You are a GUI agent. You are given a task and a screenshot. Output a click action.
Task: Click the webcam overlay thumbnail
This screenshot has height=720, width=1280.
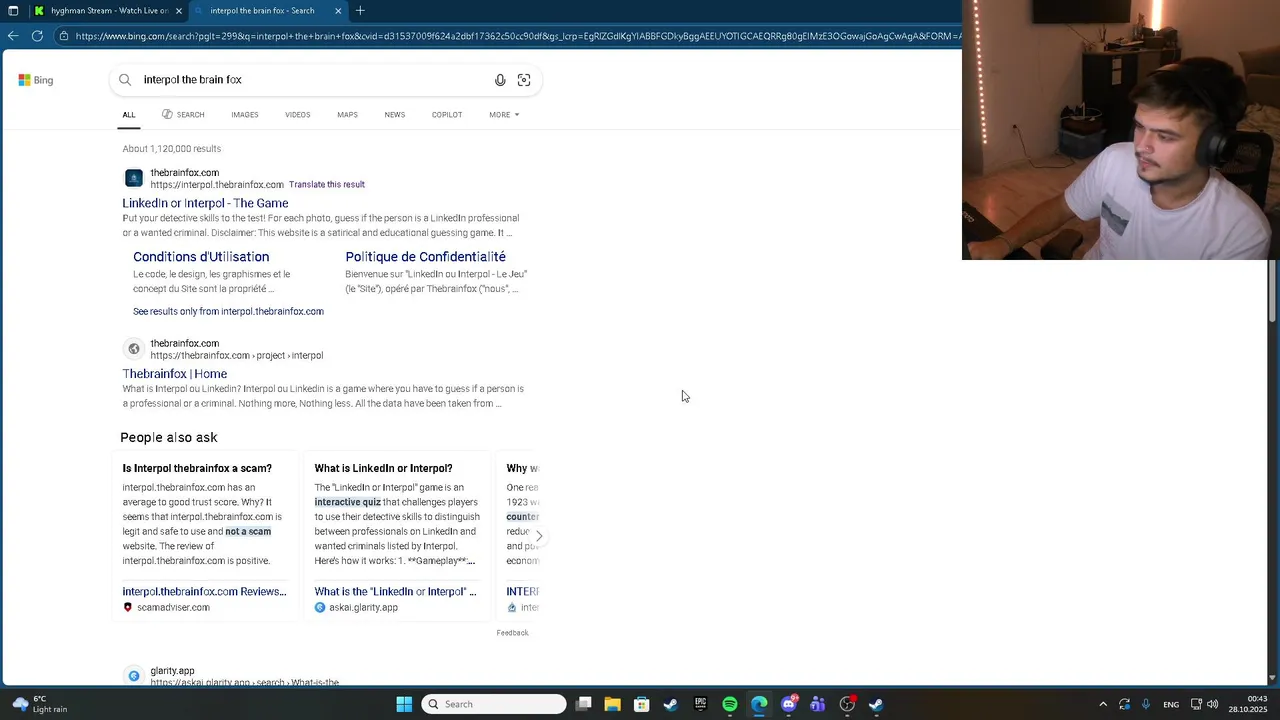click(x=1121, y=130)
